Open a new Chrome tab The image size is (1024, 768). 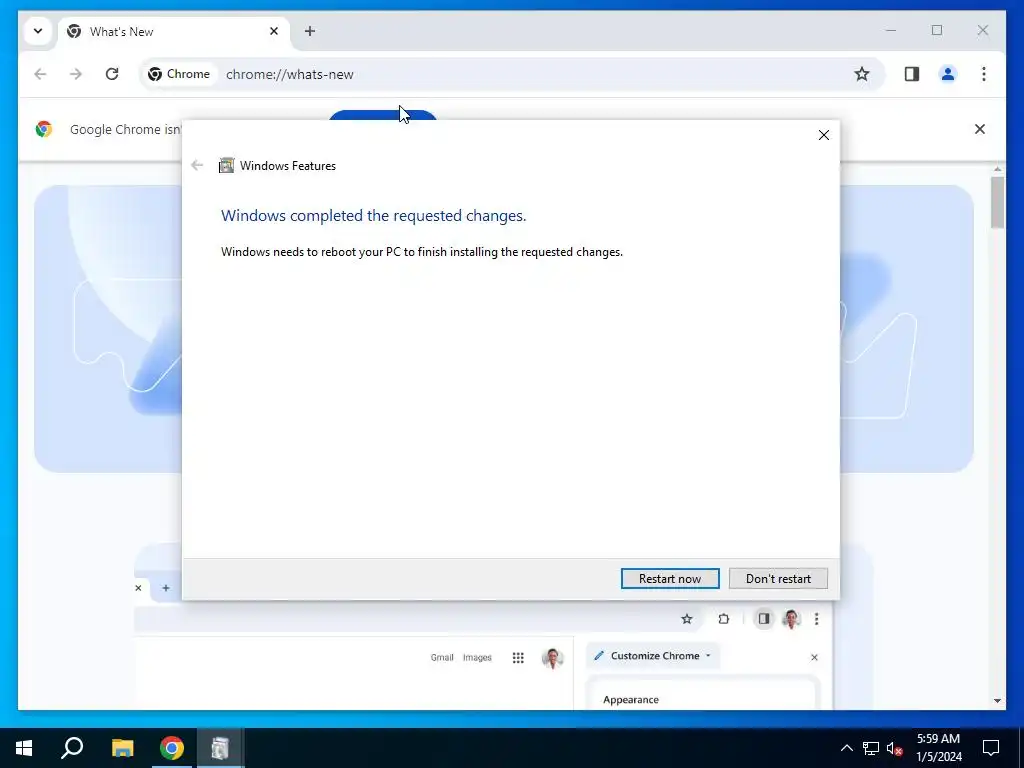pos(310,31)
